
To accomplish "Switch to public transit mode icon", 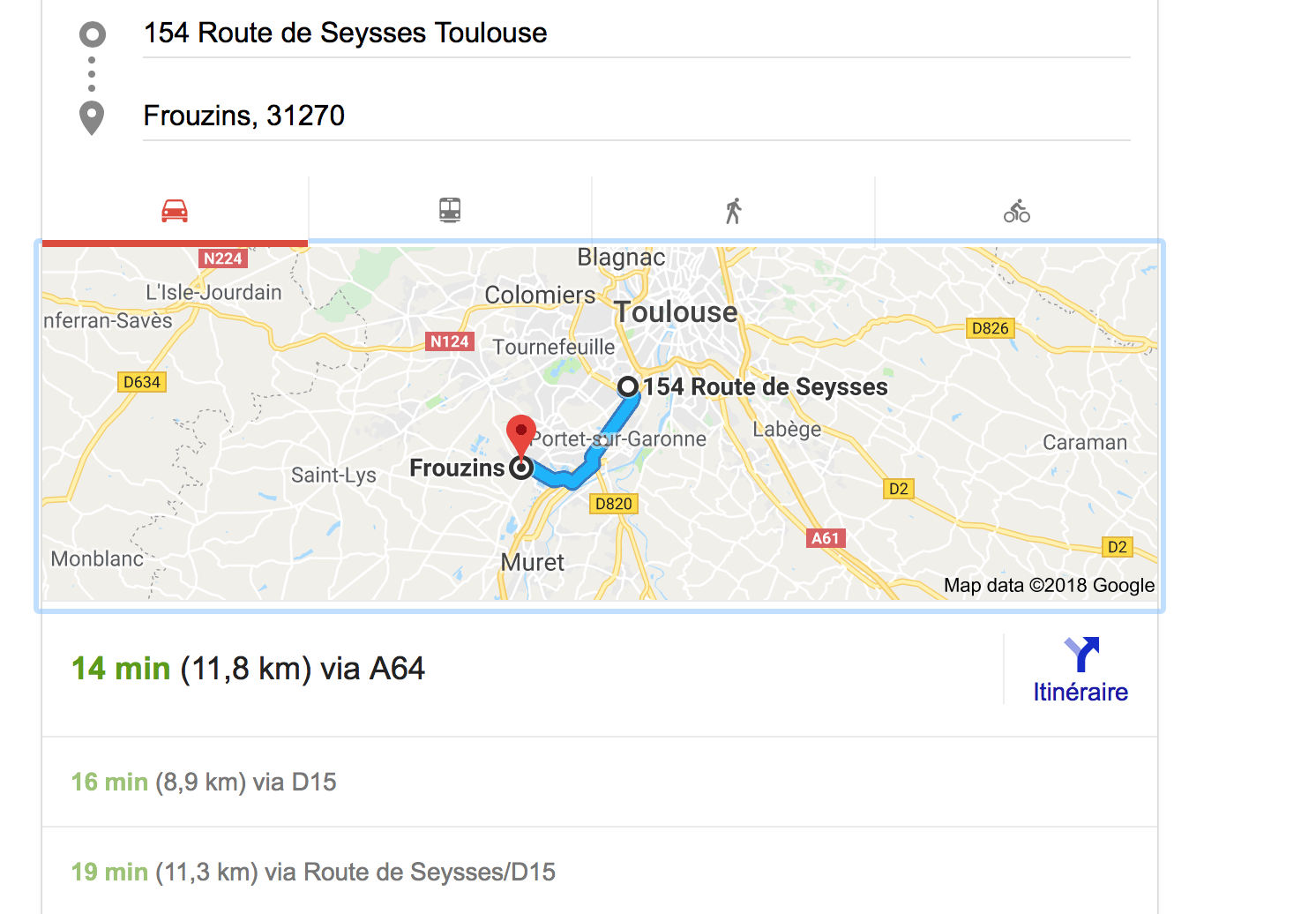I will pos(450,210).
